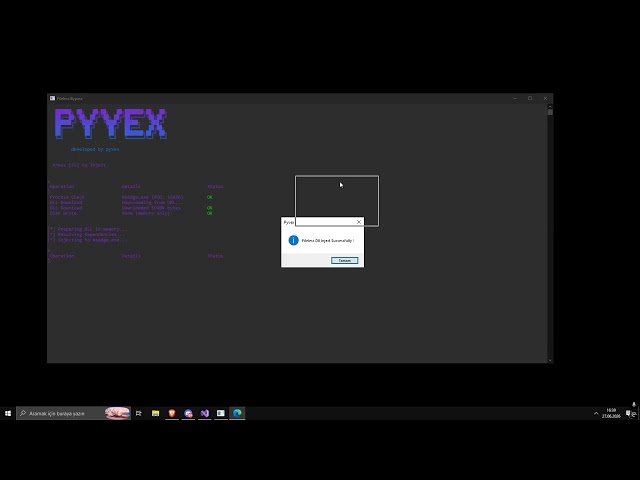Screen dimensions: 640x480
Task: Select the console app taskbar icon
Action: tap(221, 413)
